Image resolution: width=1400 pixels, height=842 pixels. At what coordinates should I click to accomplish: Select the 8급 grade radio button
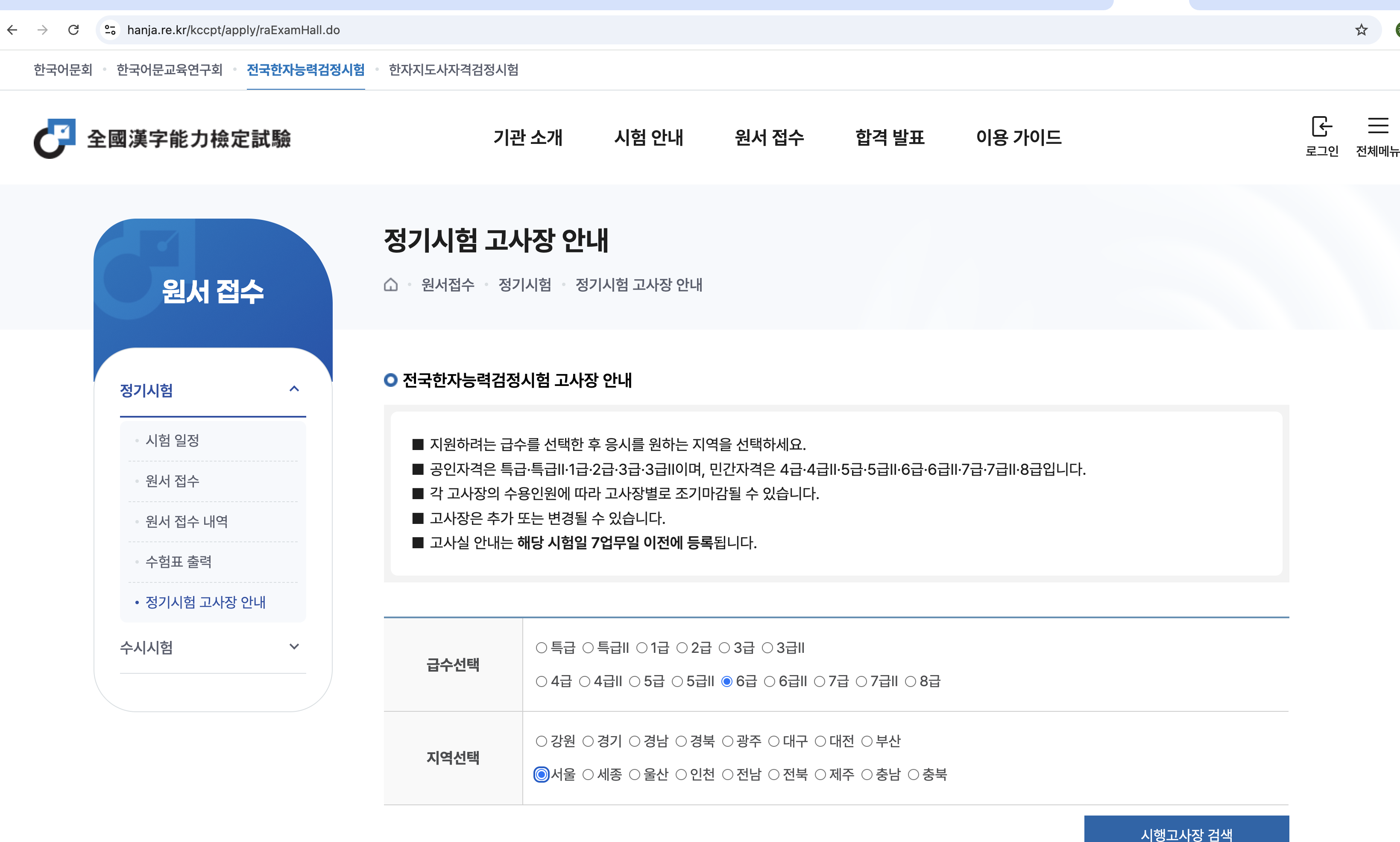click(910, 681)
